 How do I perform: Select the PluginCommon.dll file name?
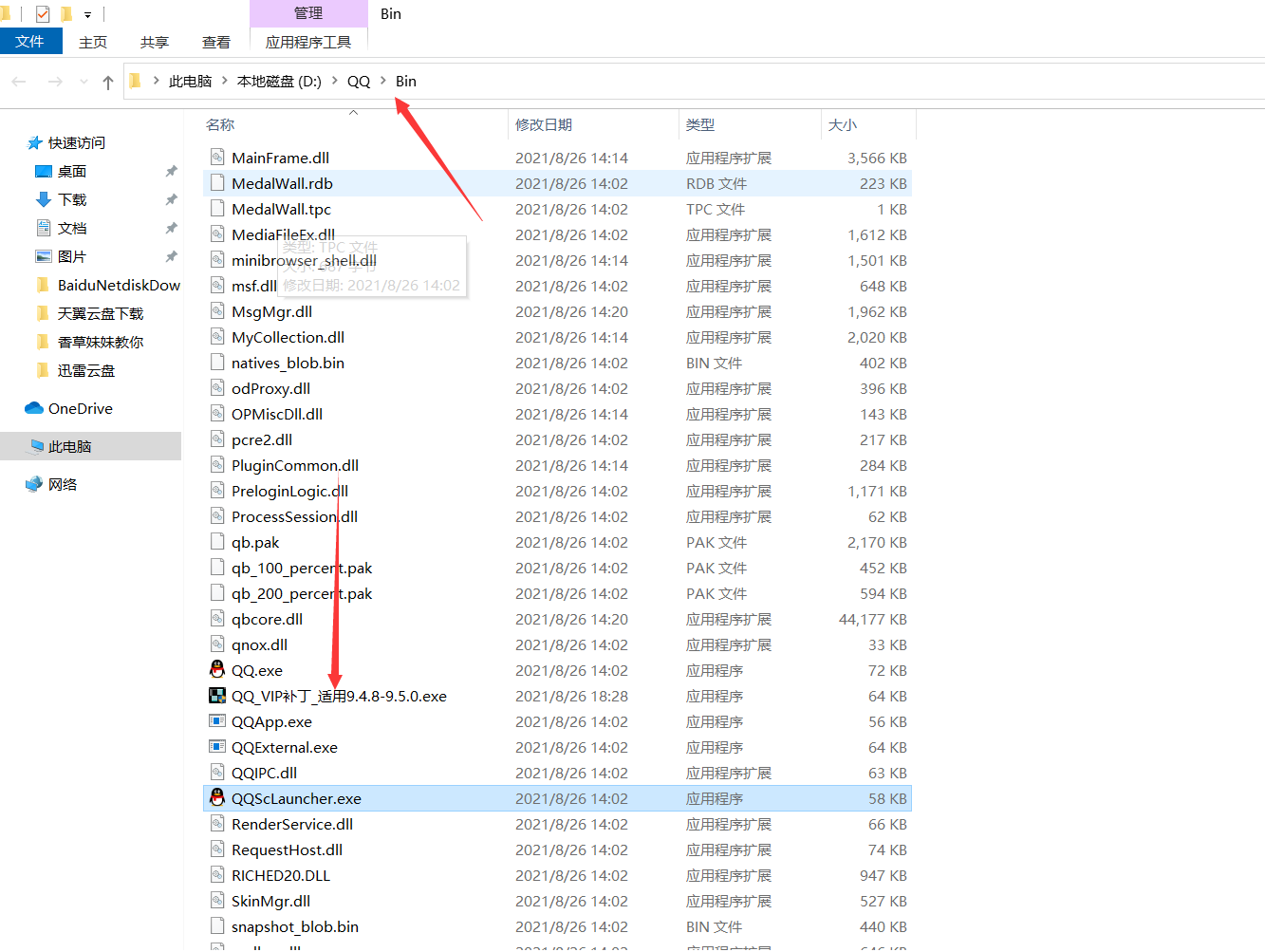(x=295, y=465)
